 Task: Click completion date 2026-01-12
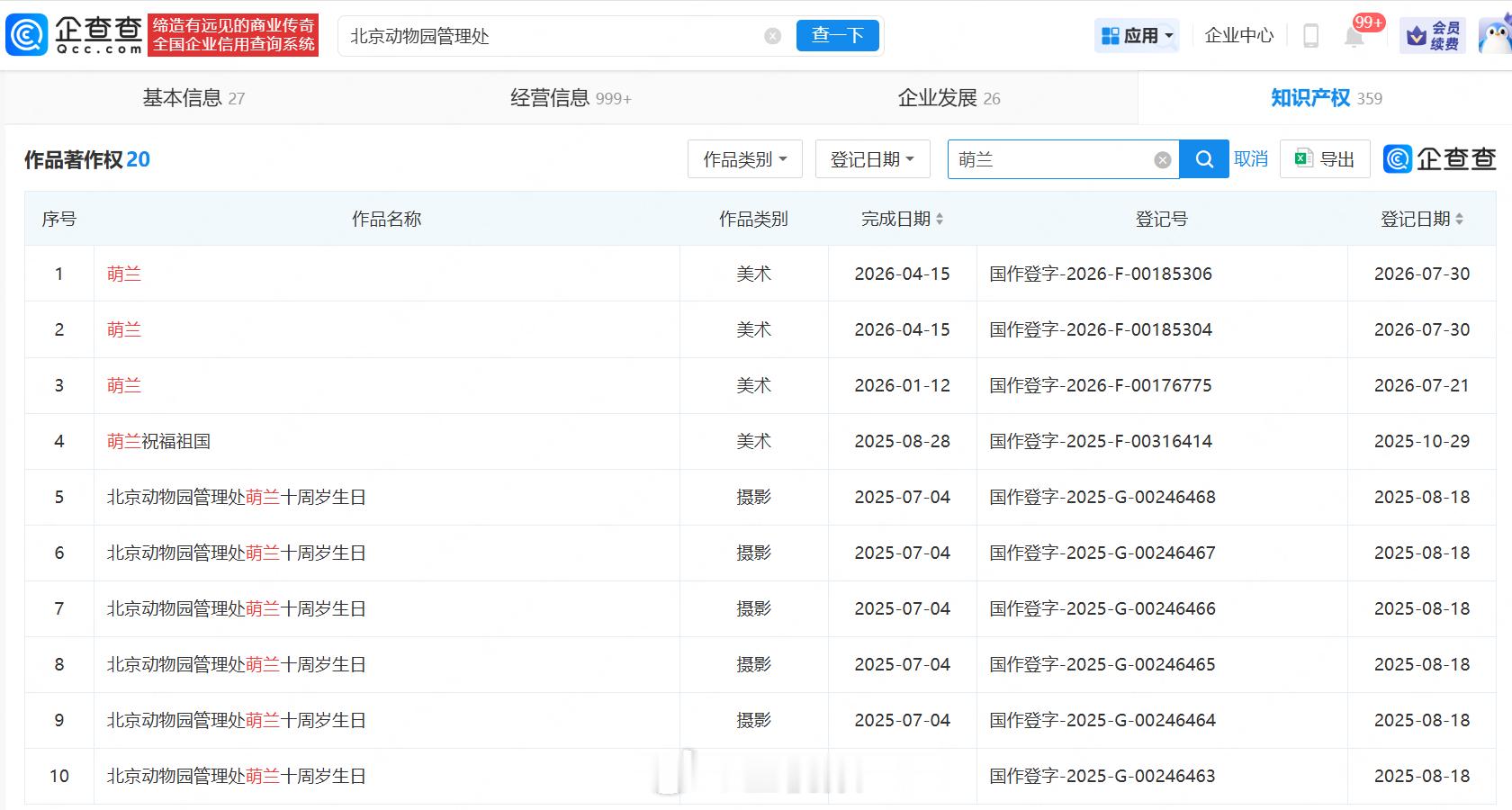(902, 385)
